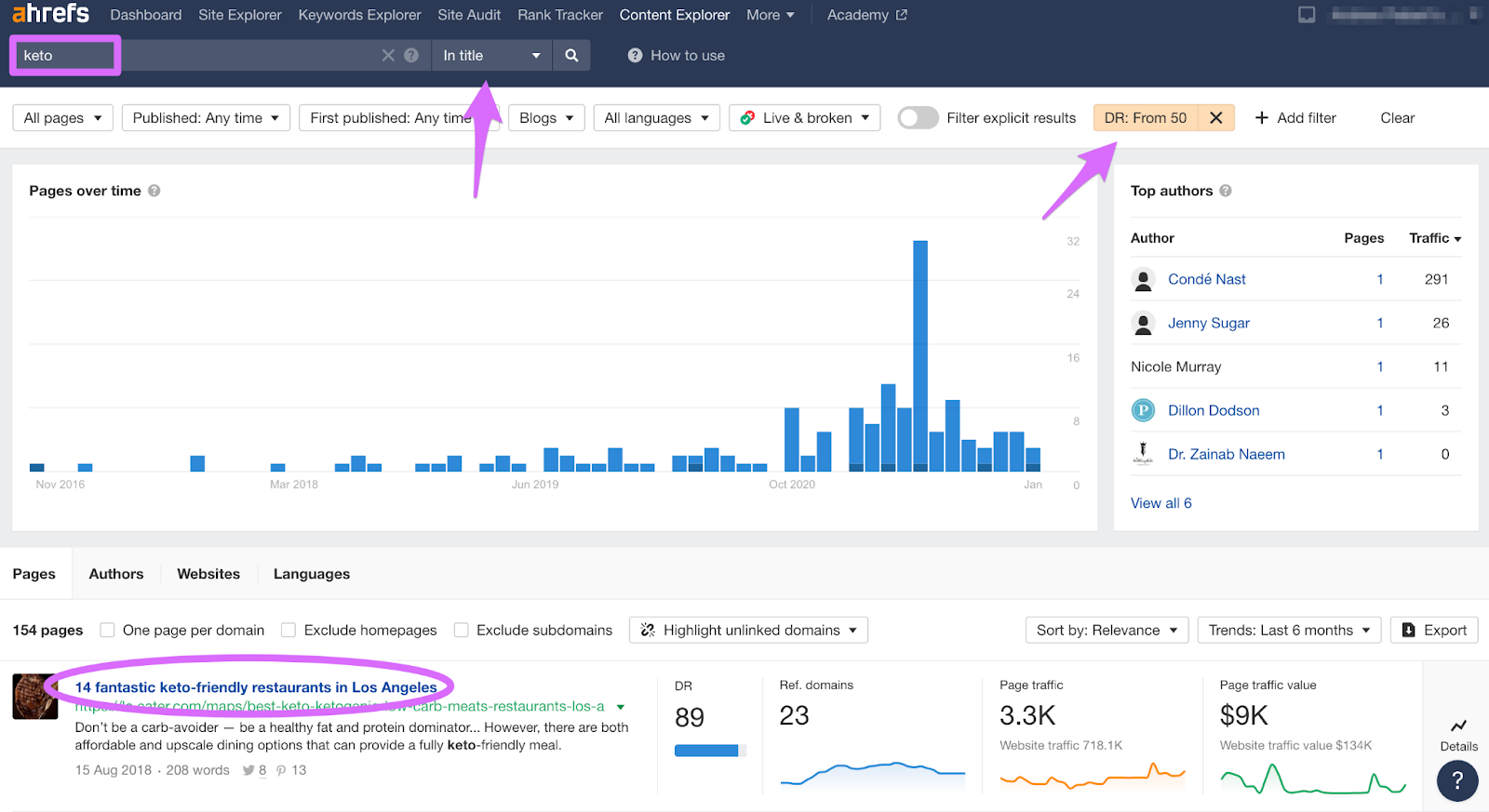This screenshot has width=1489, height=812.
Task: Toggle Filter explicit results switch
Action: 918,118
